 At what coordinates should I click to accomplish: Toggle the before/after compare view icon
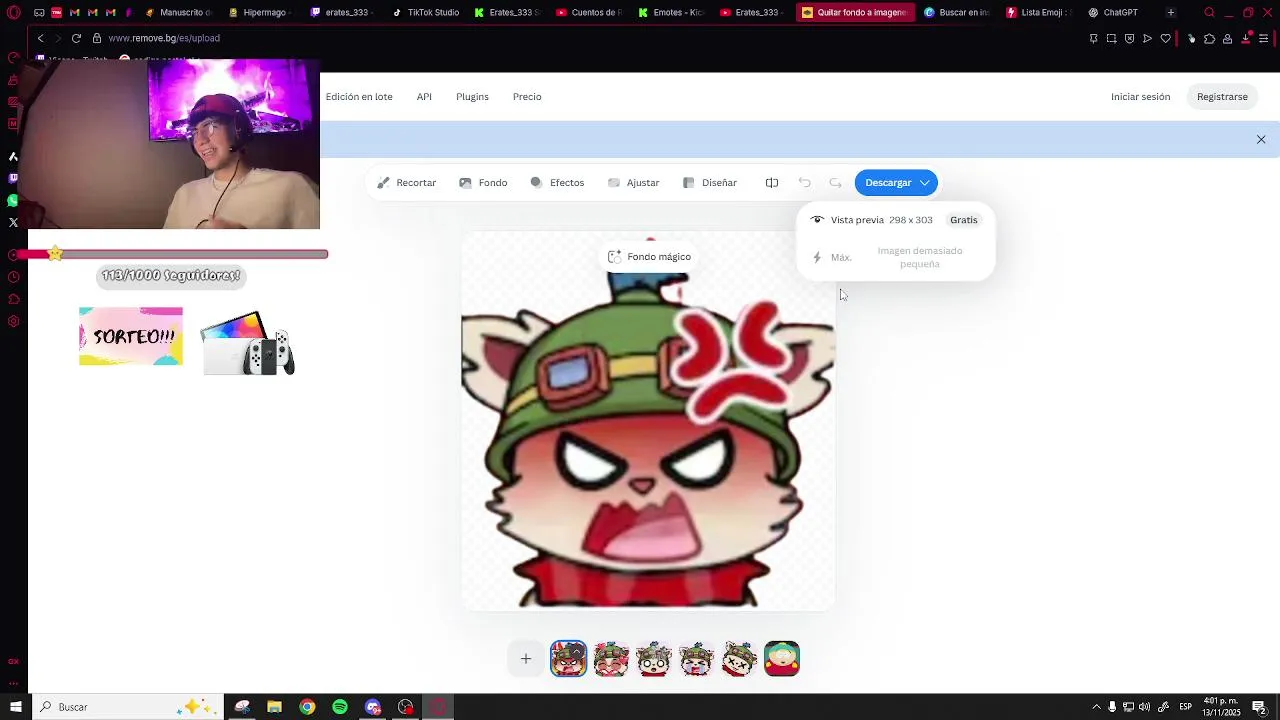click(x=772, y=183)
